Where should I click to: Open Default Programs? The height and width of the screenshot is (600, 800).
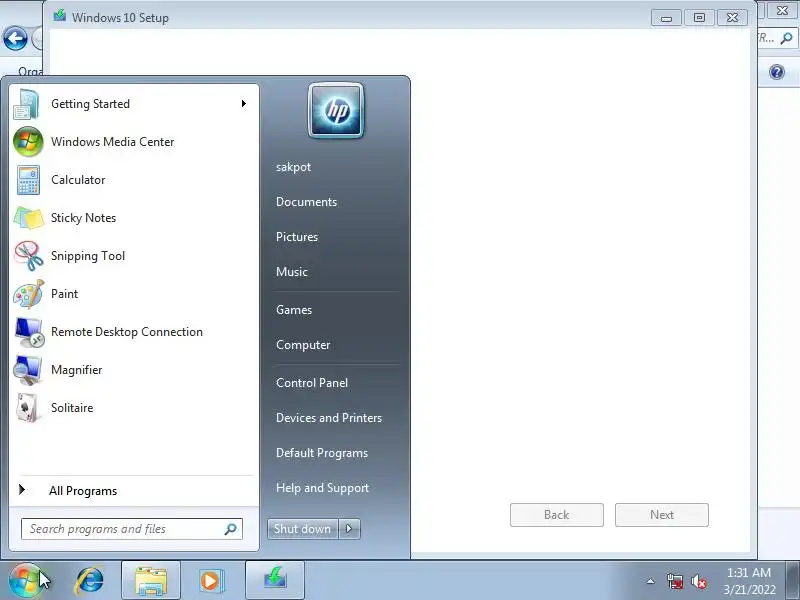click(x=322, y=453)
